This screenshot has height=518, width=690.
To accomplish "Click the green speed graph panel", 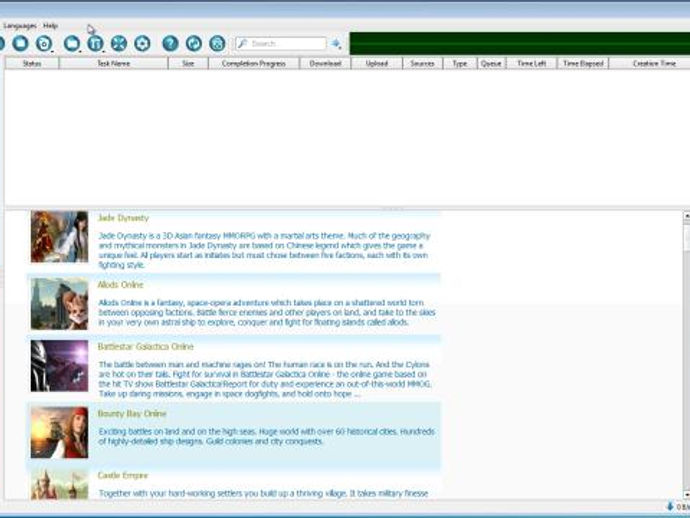I will click(x=520, y=44).
